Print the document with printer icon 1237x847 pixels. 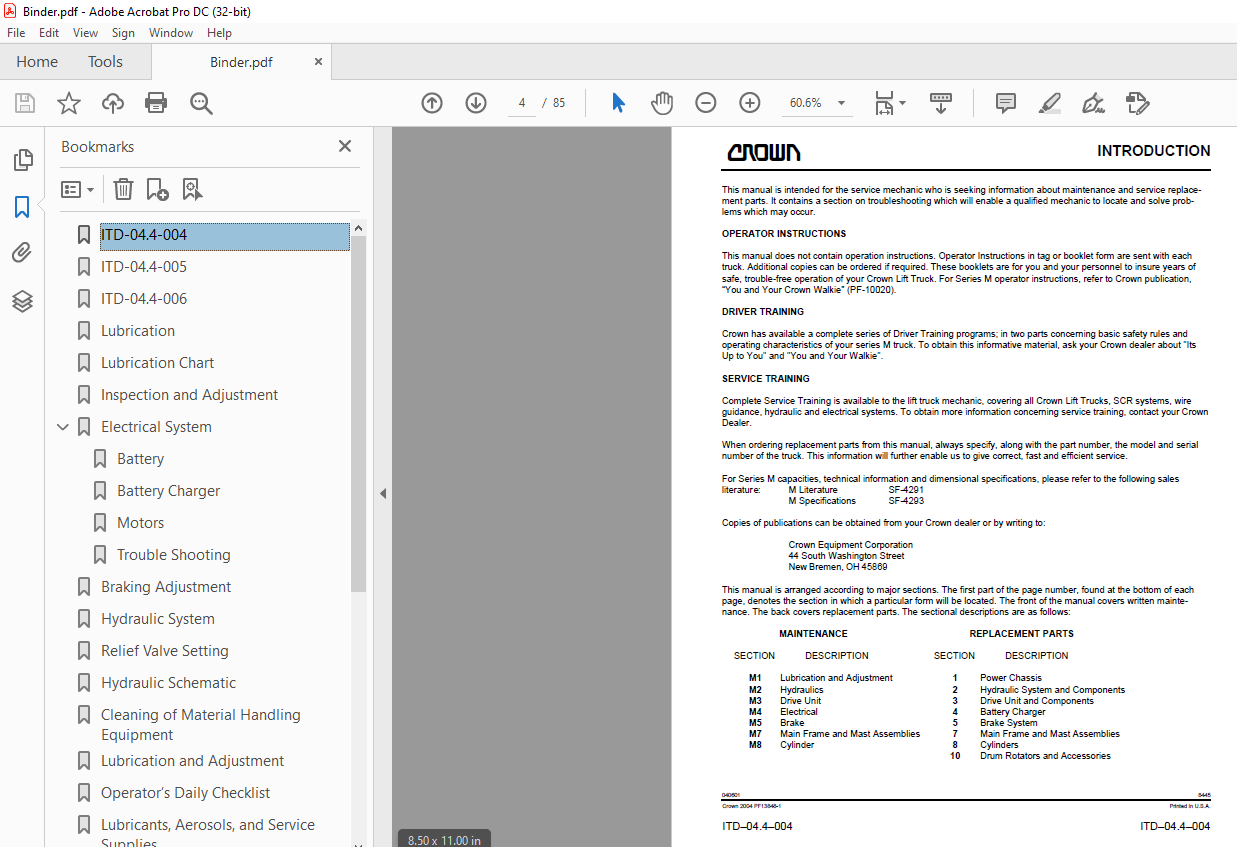click(156, 103)
